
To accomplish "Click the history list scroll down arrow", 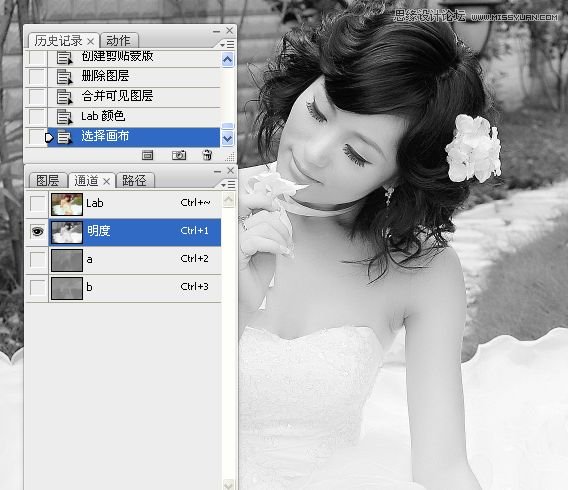I will 227,138.
